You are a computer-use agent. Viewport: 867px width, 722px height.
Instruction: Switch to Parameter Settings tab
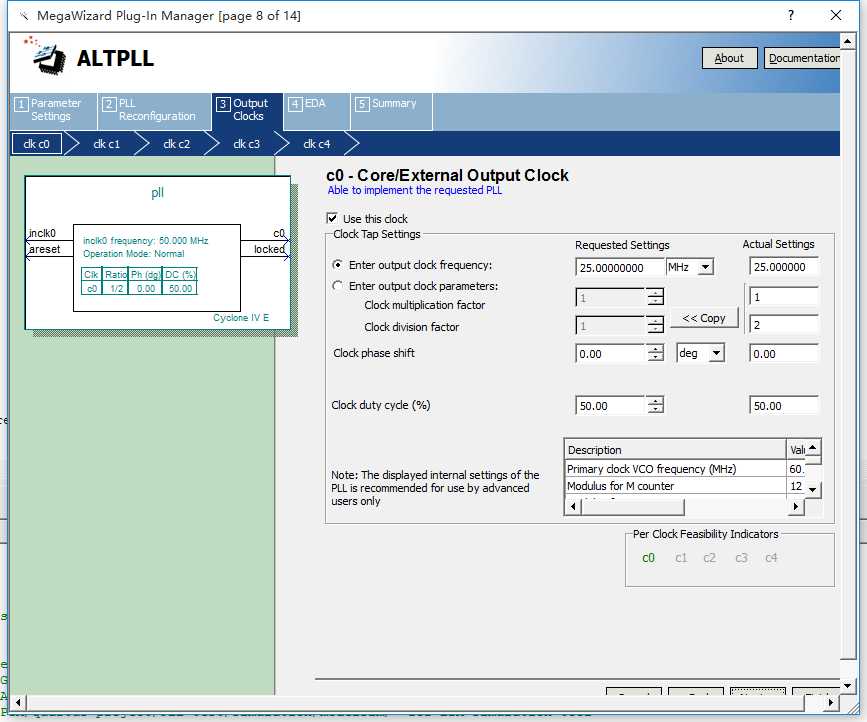coord(53,110)
